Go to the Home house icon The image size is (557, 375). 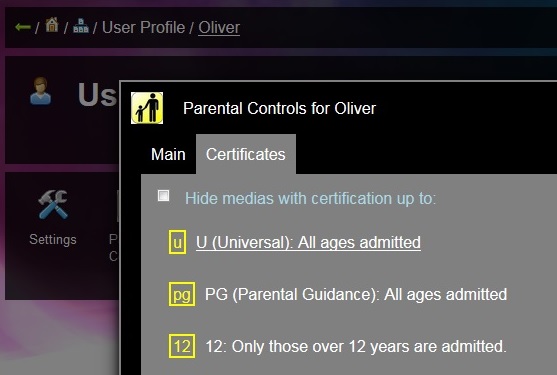pos(52,25)
